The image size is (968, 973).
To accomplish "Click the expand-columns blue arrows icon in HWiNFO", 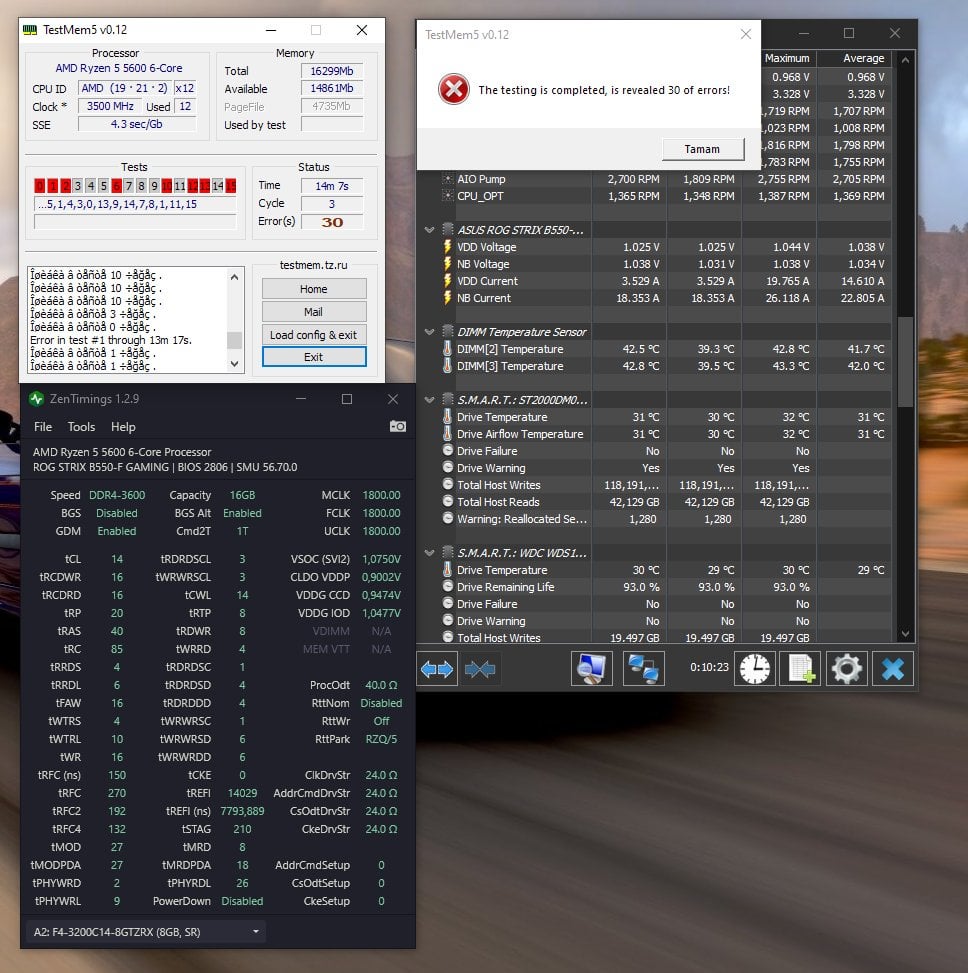I will tap(437, 669).
